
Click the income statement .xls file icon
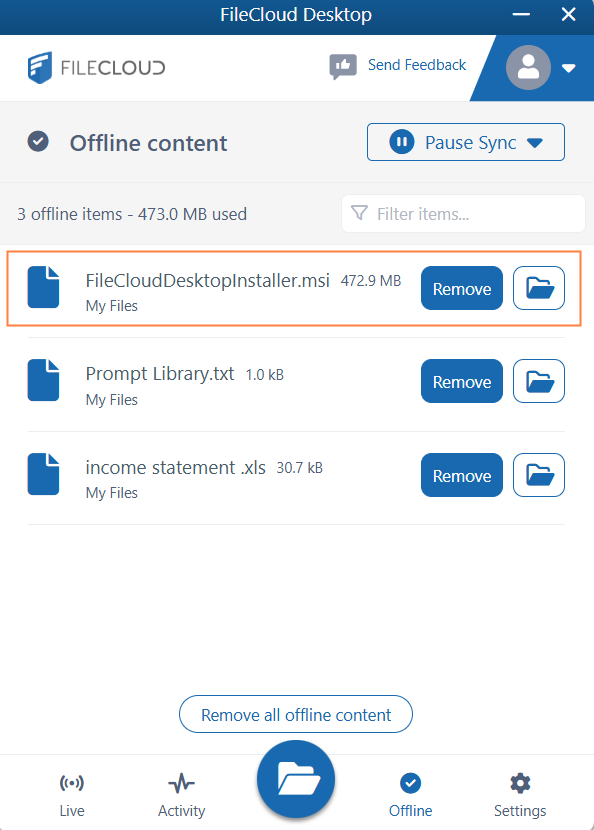[x=43, y=474]
